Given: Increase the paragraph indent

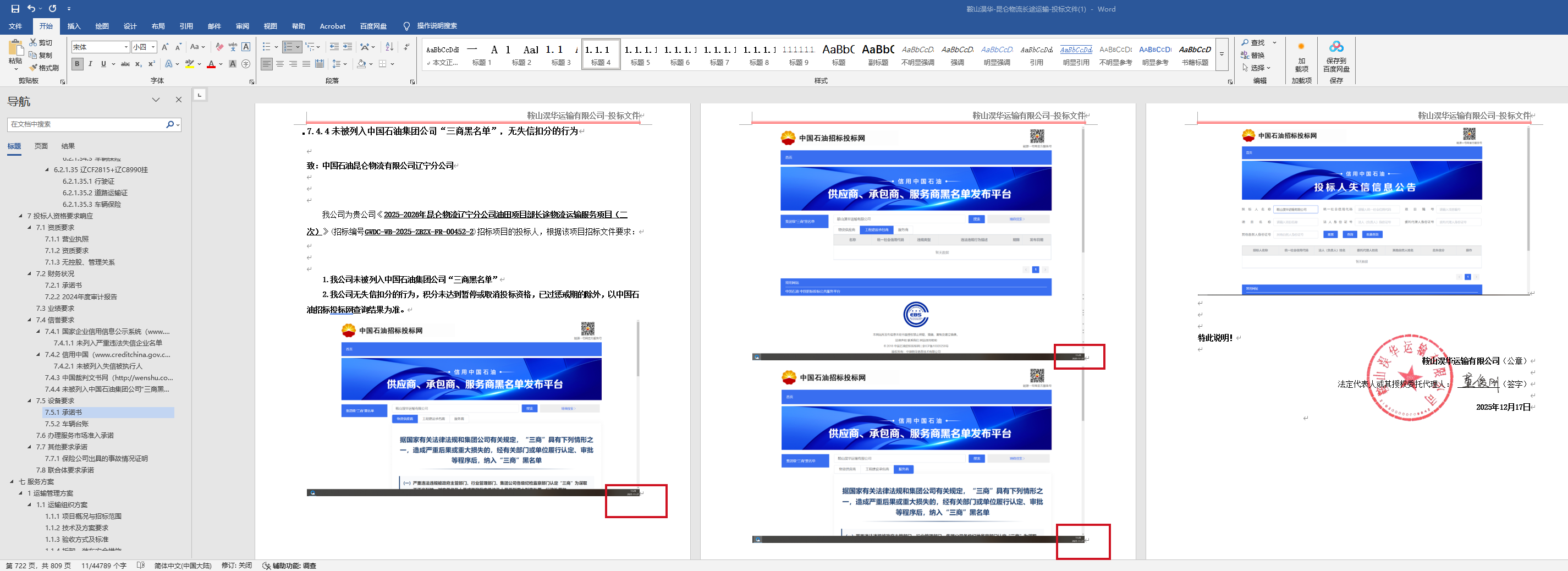Looking at the screenshot, I should [348, 47].
